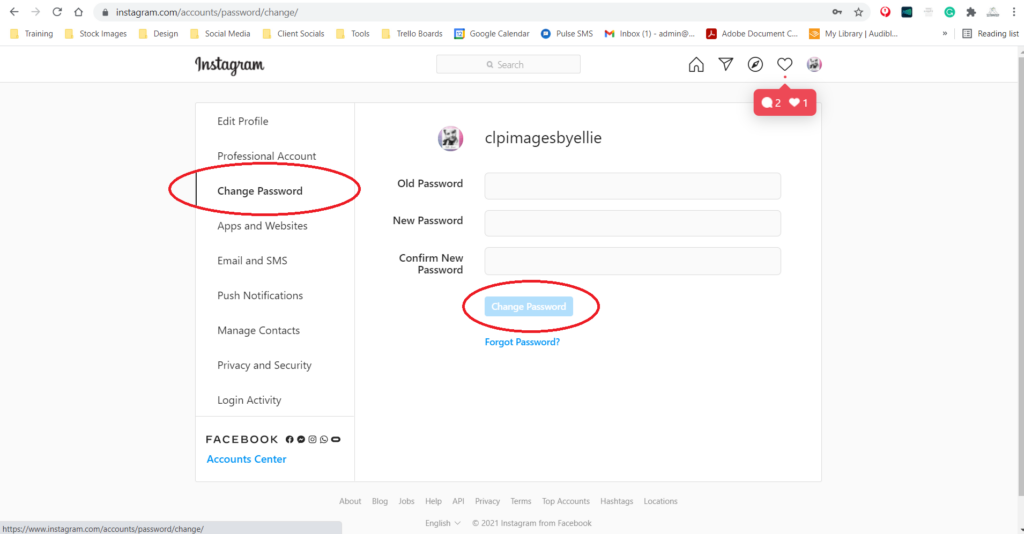Click the browser address bar URL
The width and height of the screenshot is (1024, 534).
pos(207,12)
